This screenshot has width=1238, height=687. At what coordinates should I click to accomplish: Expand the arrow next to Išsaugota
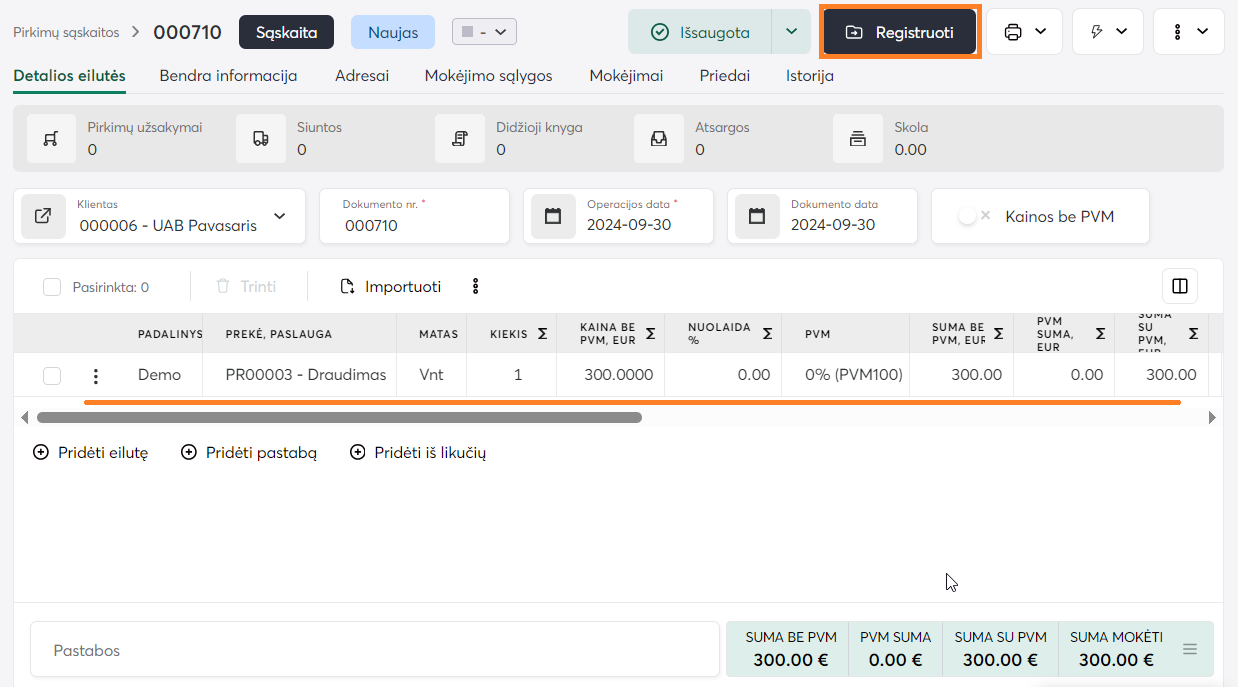click(791, 32)
